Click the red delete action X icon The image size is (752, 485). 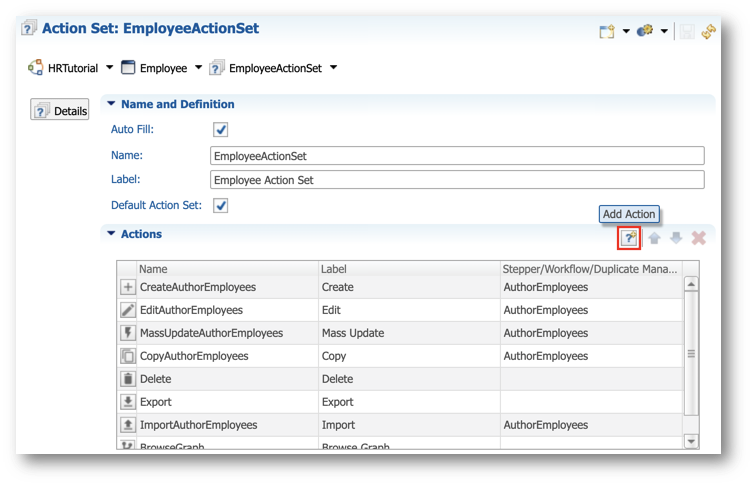click(699, 238)
